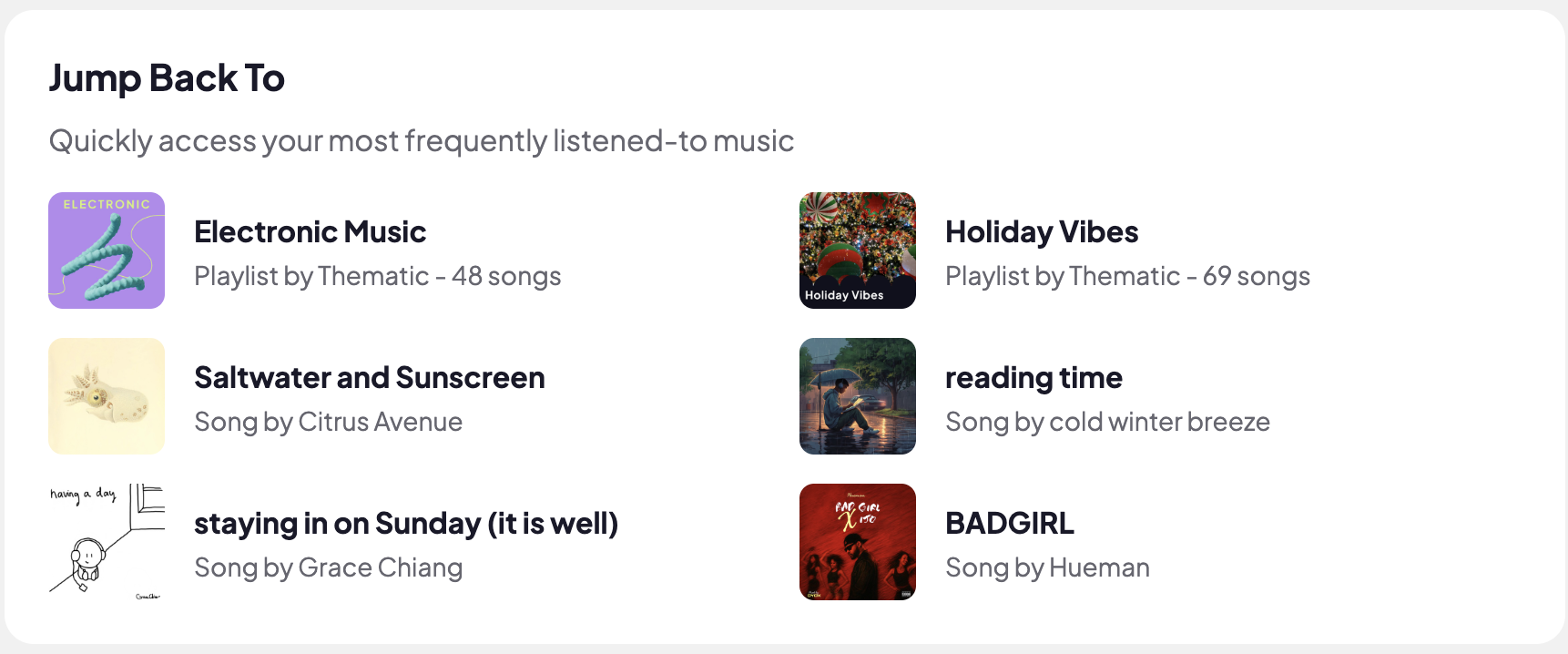Click the staying in on Sunday artwork
The height and width of the screenshot is (654, 1568).
point(107,542)
